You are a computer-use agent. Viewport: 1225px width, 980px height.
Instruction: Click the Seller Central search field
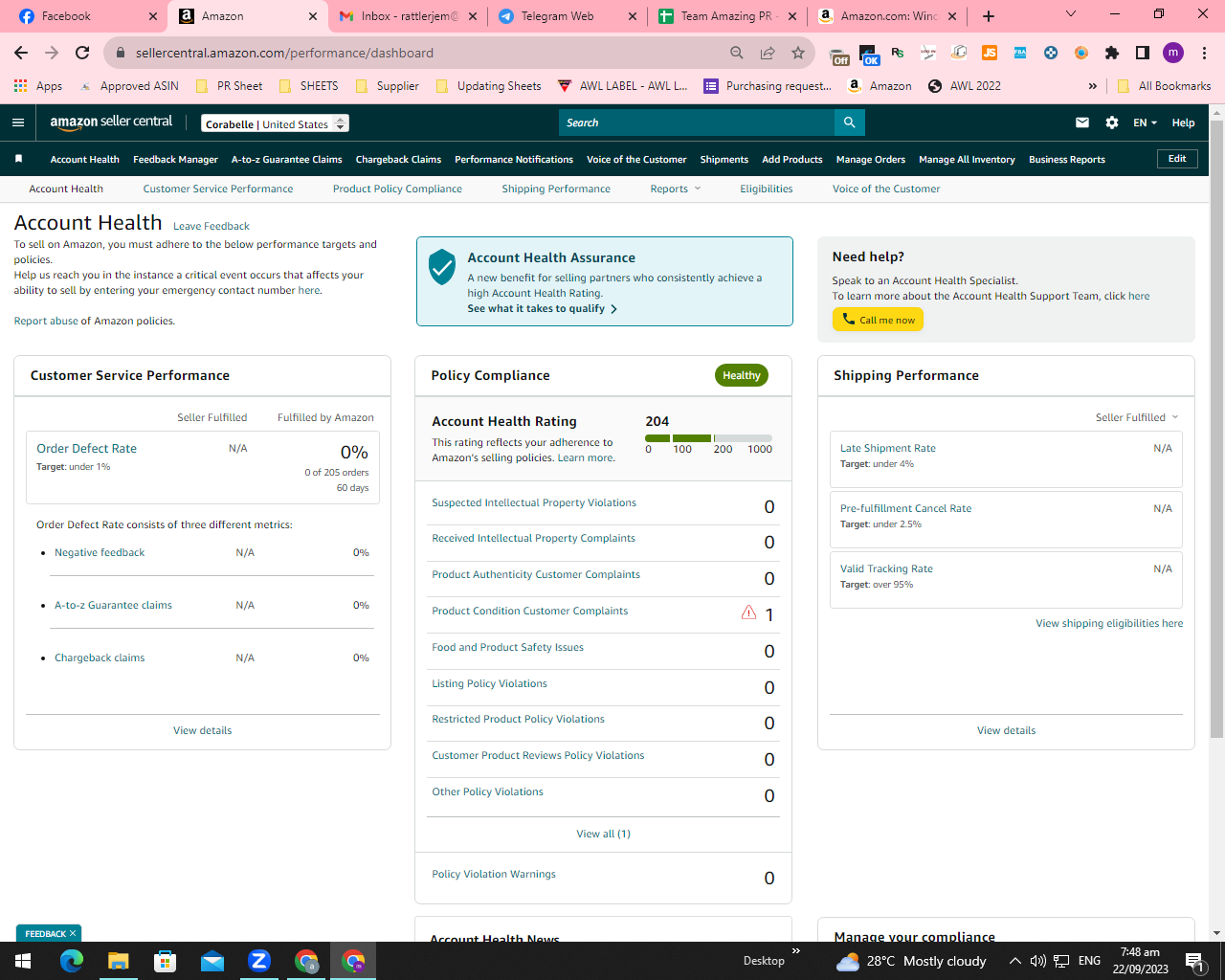697,122
